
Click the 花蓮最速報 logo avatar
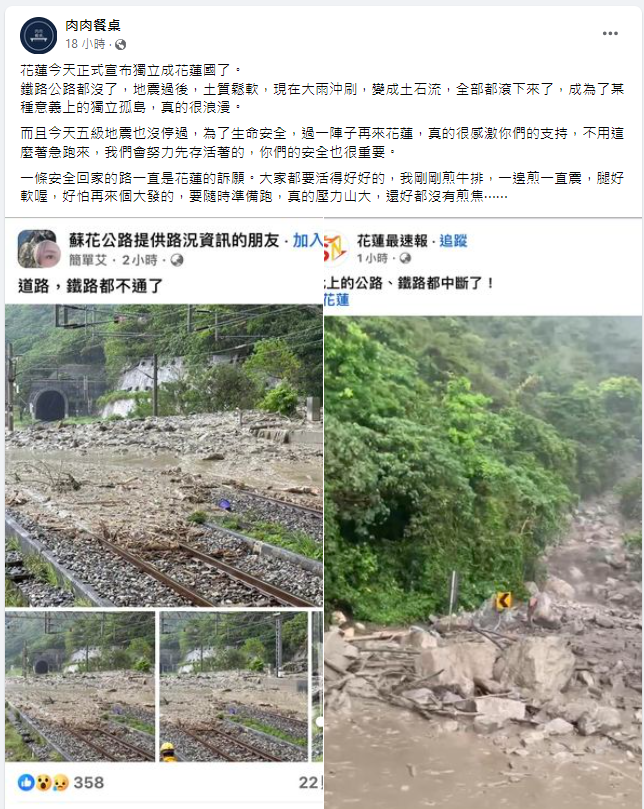[335, 248]
